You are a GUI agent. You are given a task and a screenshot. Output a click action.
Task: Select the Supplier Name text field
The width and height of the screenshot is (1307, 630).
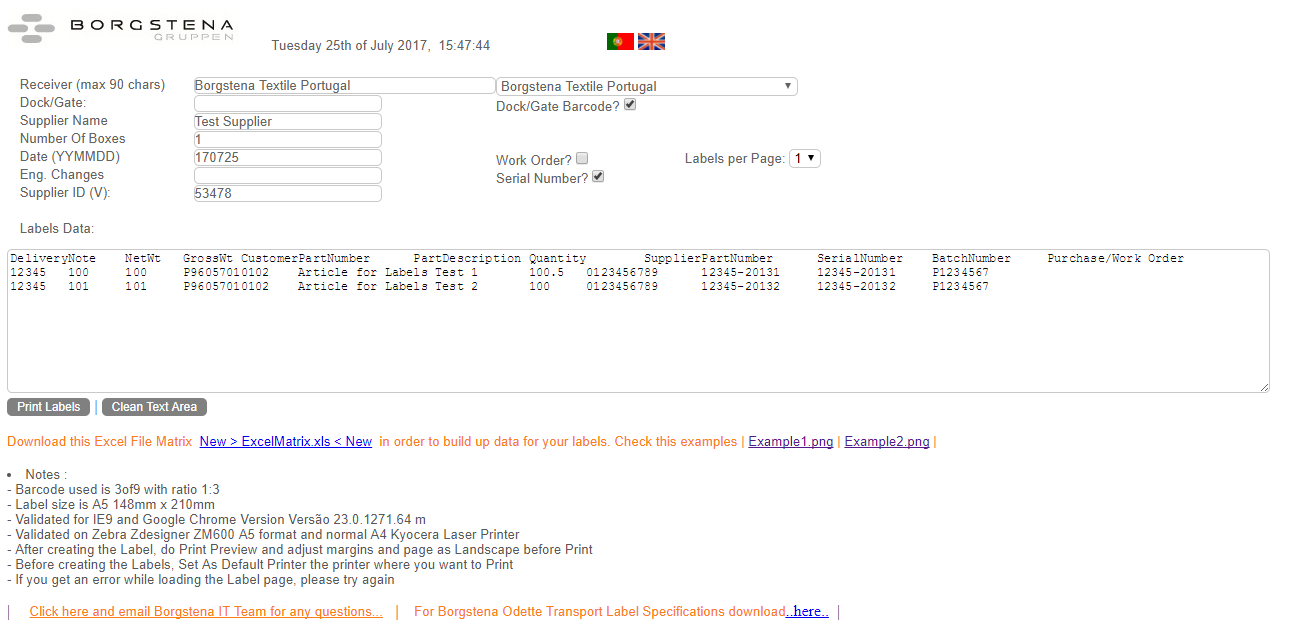coord(287,121)
